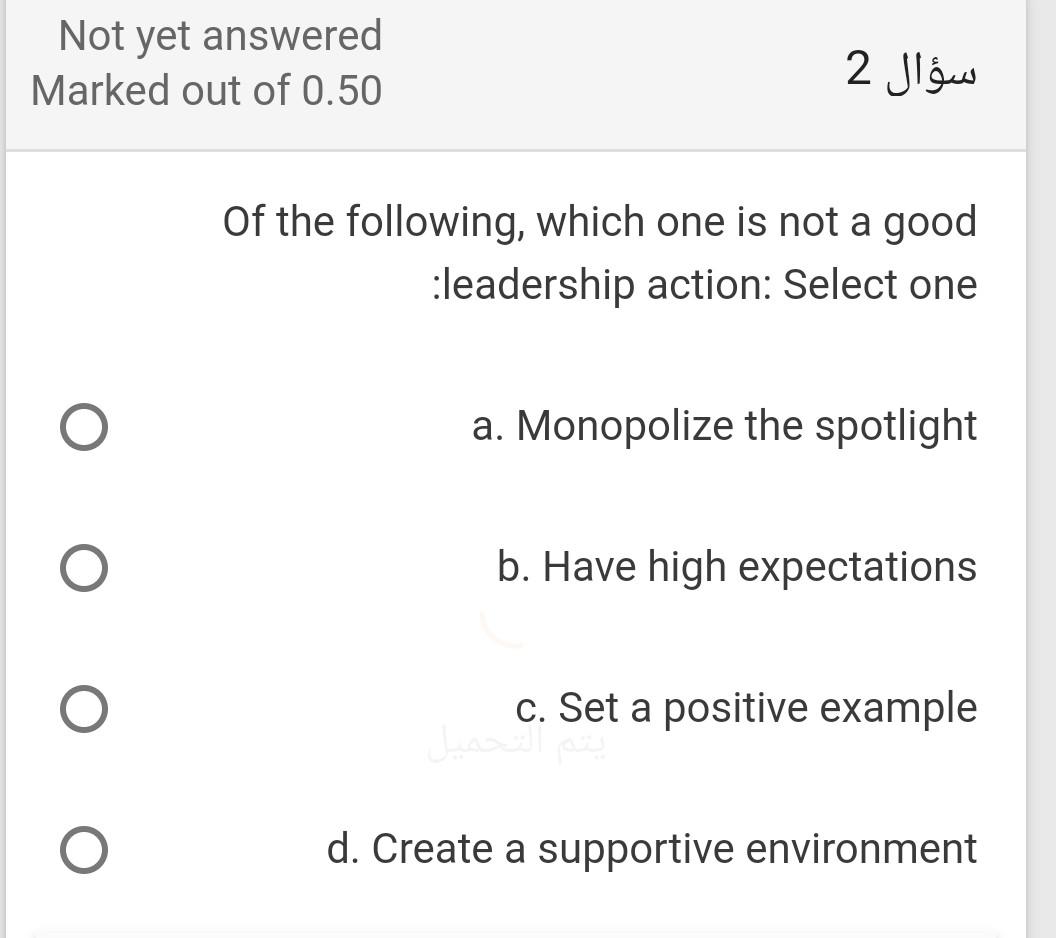Select radio button for option d
The height and width of the screenshot is (938, 1056).
(84, 851)
